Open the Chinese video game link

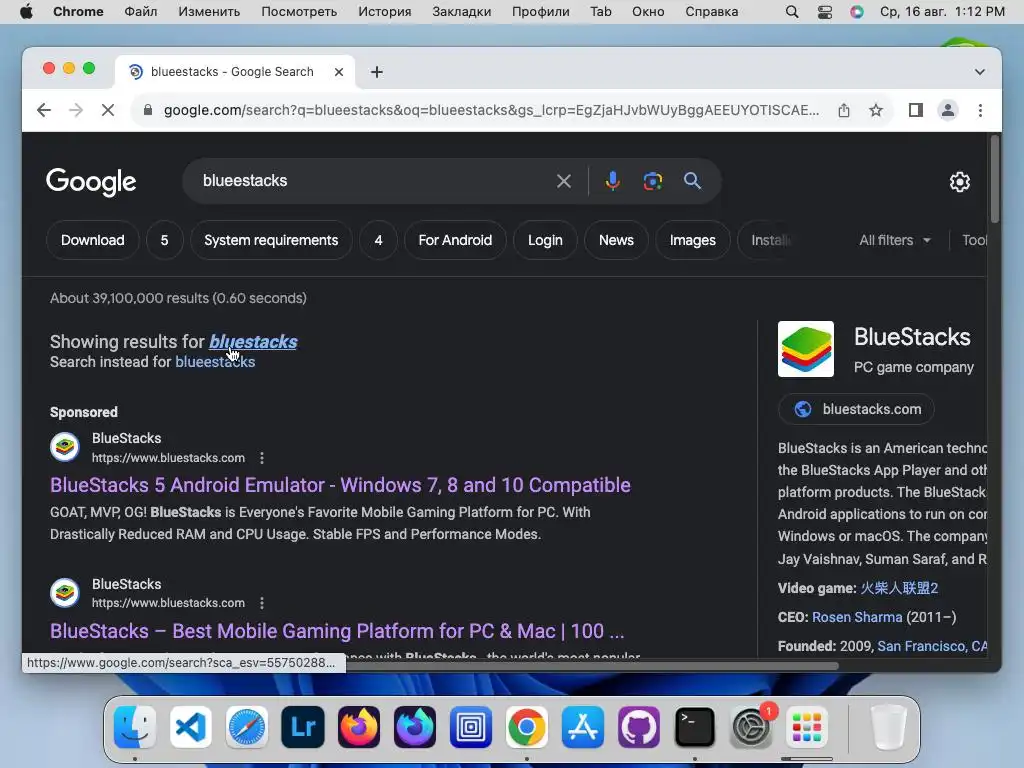(x=899, y=588)
